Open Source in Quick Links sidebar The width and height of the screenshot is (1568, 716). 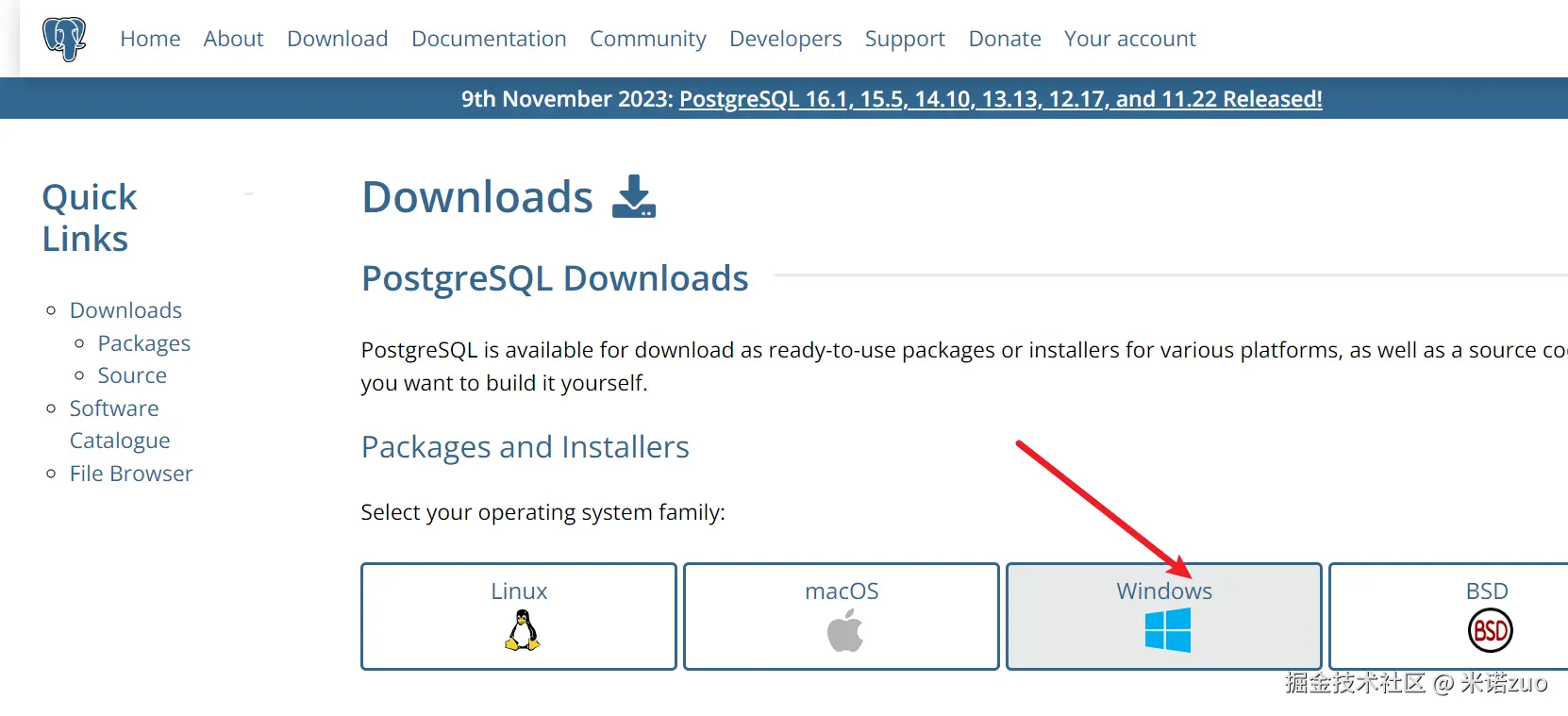click(132, 375)
